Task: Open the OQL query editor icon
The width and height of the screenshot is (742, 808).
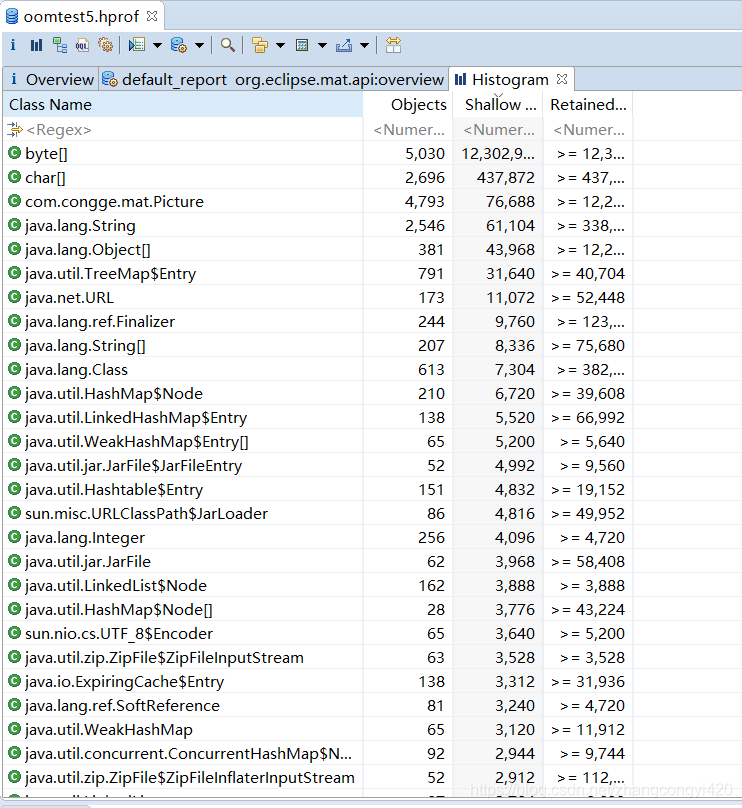Action: click(x=83, y=45)
